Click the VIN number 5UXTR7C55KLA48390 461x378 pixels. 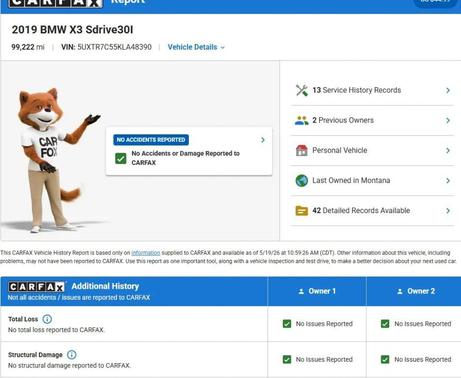(114, 47)
